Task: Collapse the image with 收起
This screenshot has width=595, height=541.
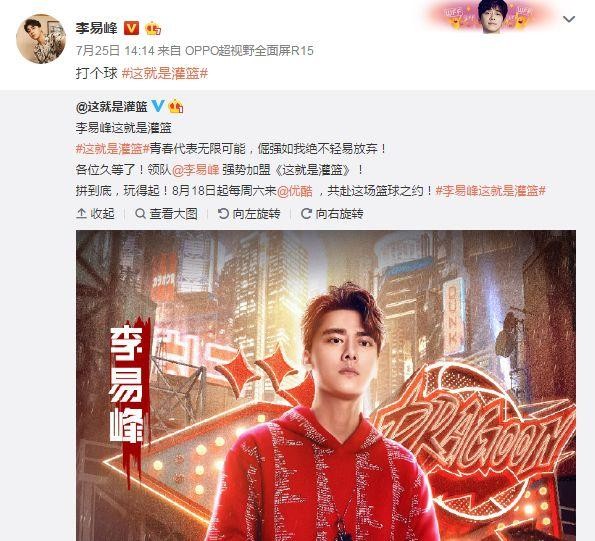Action: (95, 214)
